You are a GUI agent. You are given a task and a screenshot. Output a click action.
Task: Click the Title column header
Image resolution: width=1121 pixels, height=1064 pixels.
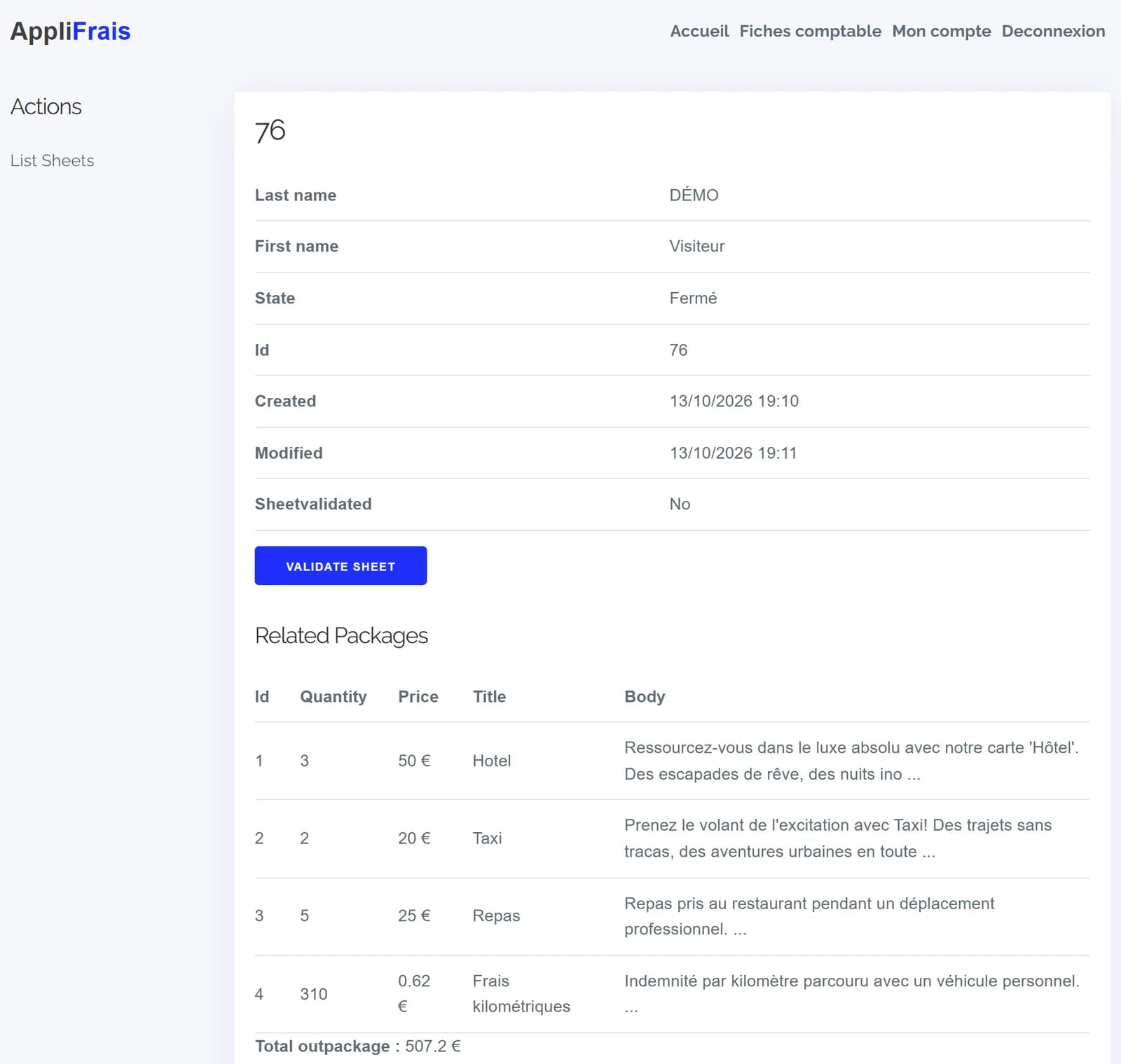pyautogui.click(x=489, y=696)
